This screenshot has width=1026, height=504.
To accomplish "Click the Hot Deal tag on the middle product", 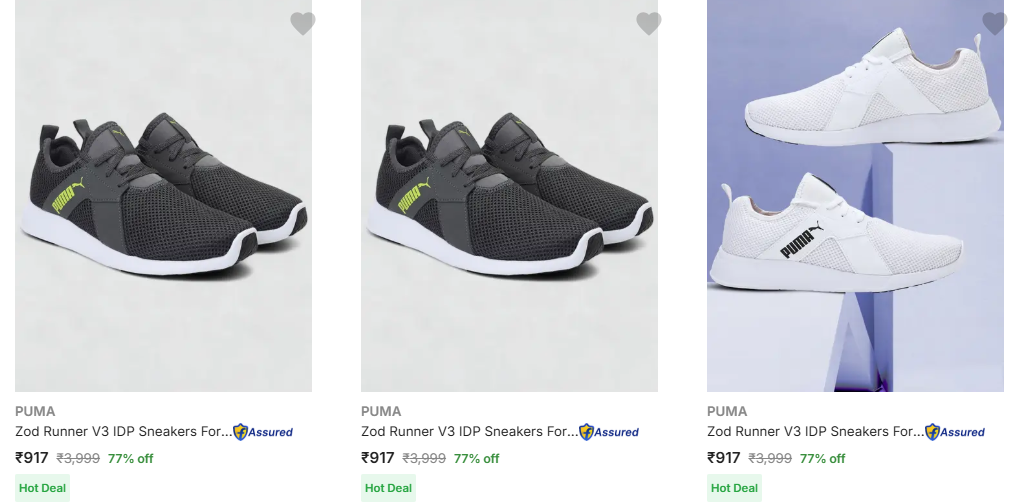I will (388, 488).
